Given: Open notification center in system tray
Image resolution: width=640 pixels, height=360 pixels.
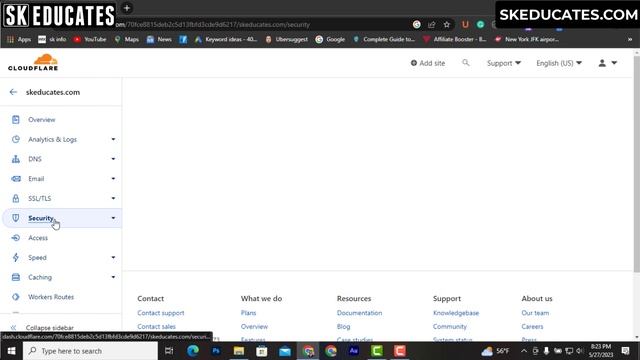Looking at the screenshot, I should click(625, 351).
